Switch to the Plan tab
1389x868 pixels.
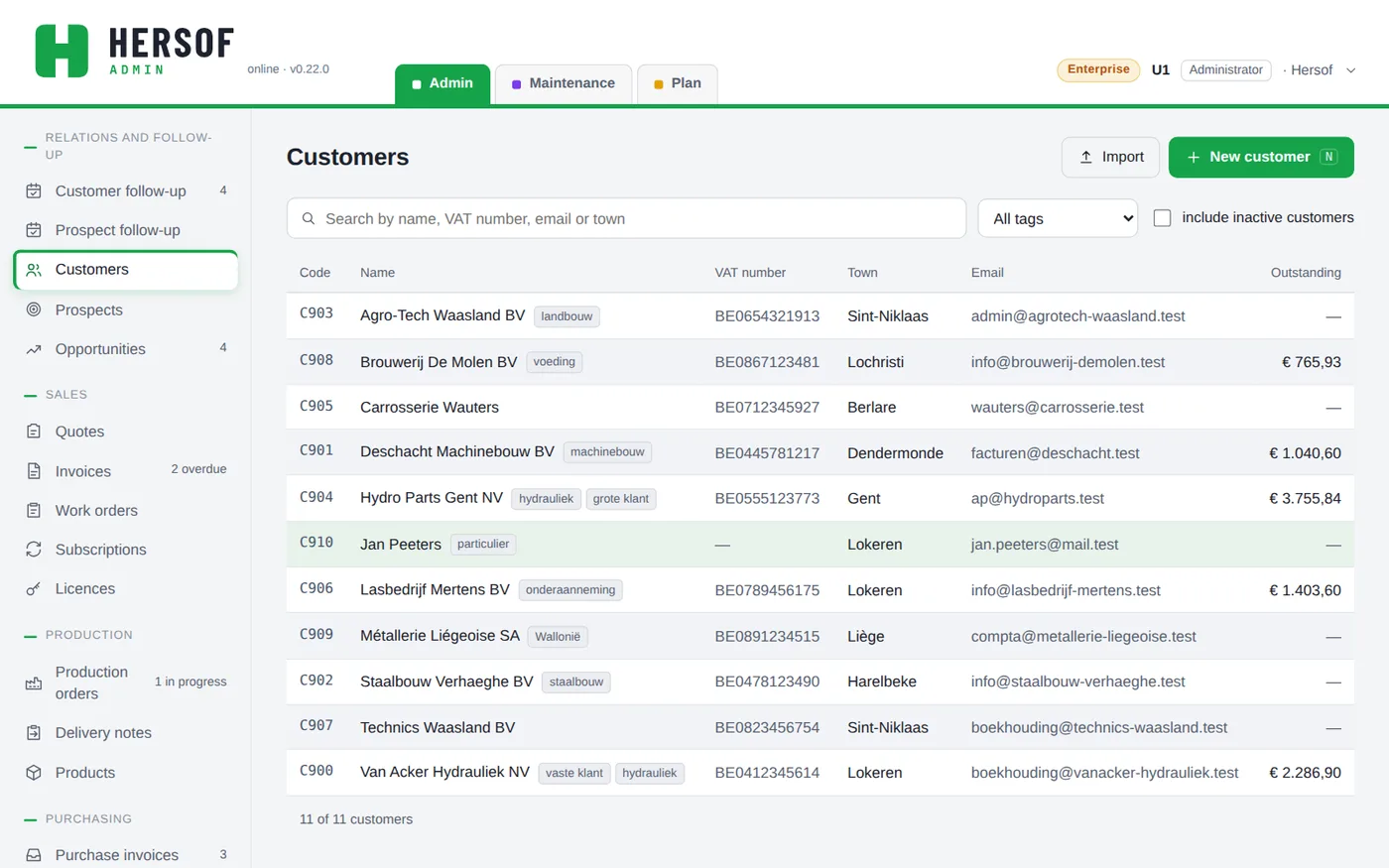coord(677,83)
